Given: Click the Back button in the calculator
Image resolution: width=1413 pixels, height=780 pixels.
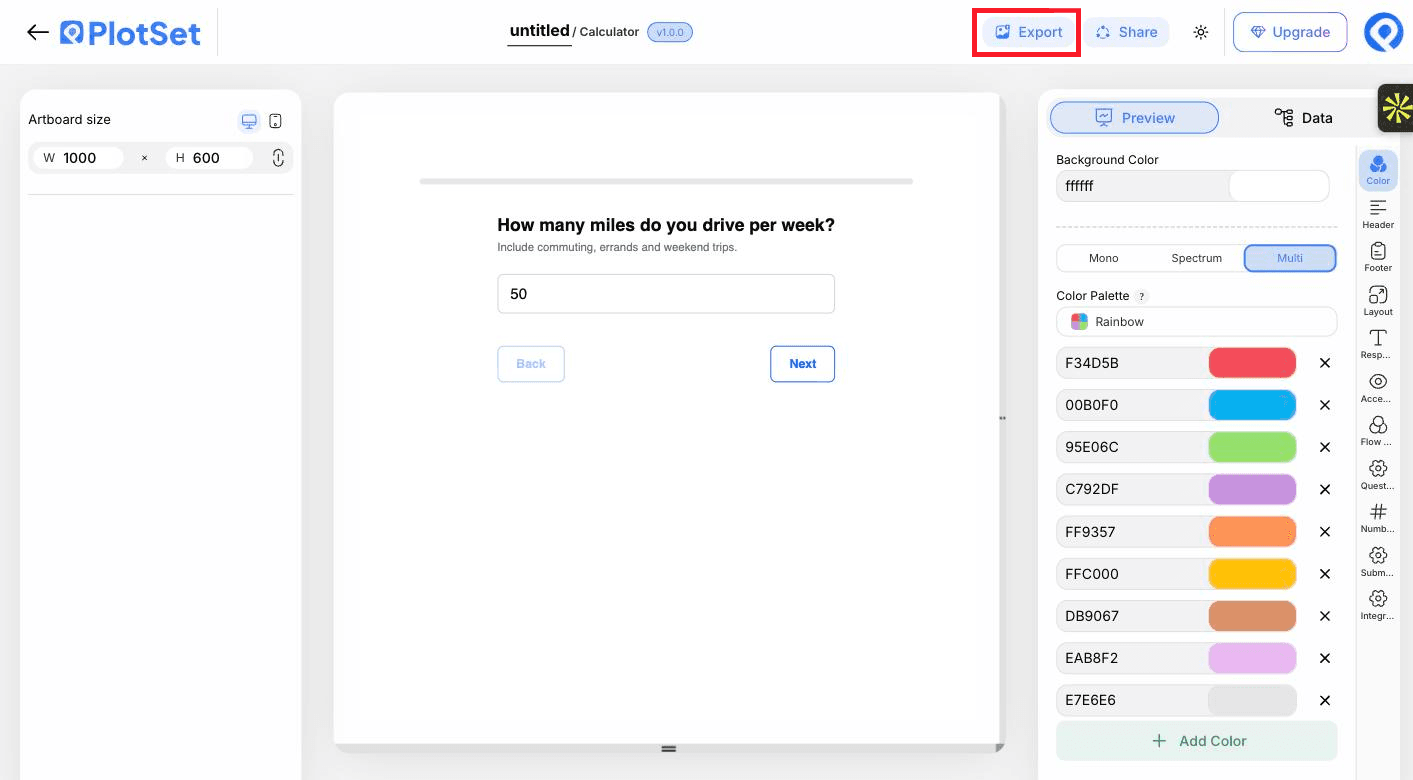Looking at the screenshot, I should pos(531,364).
